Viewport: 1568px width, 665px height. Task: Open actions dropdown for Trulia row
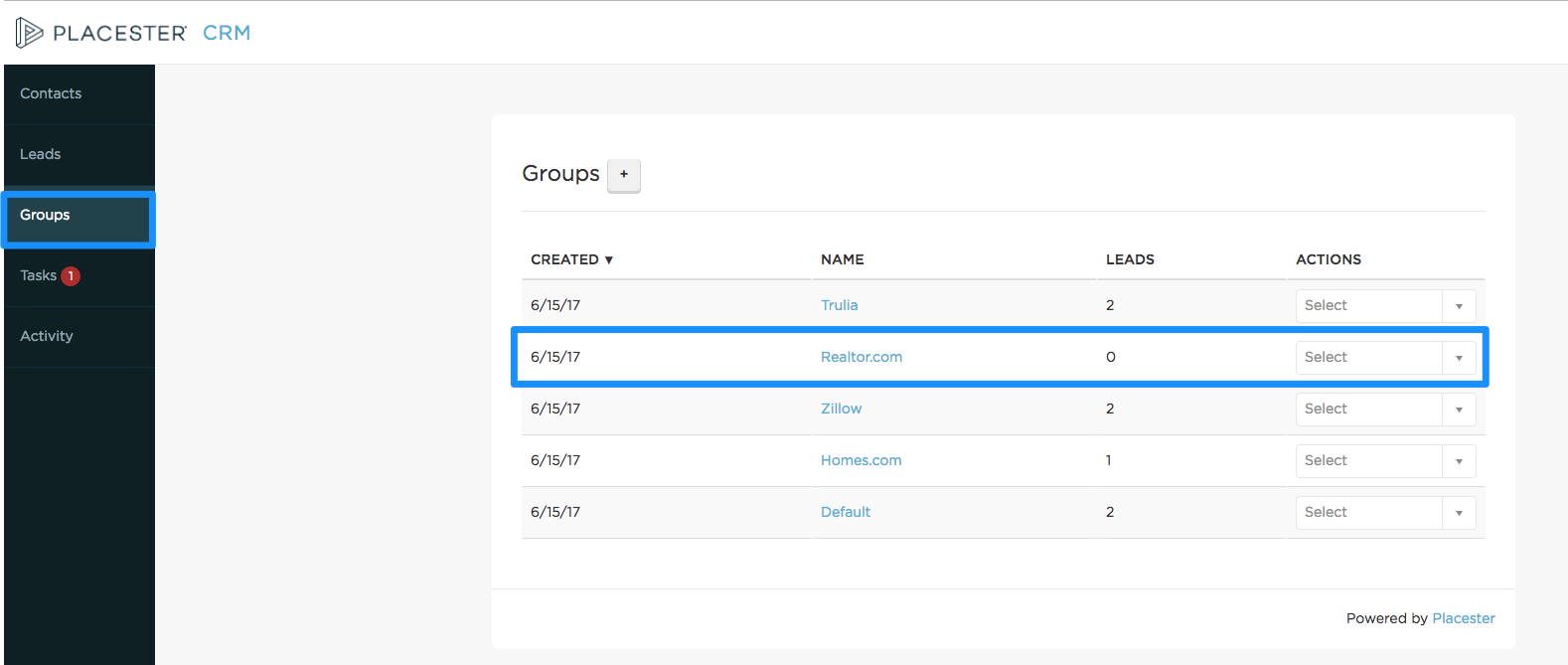[x=1385, y=306]
